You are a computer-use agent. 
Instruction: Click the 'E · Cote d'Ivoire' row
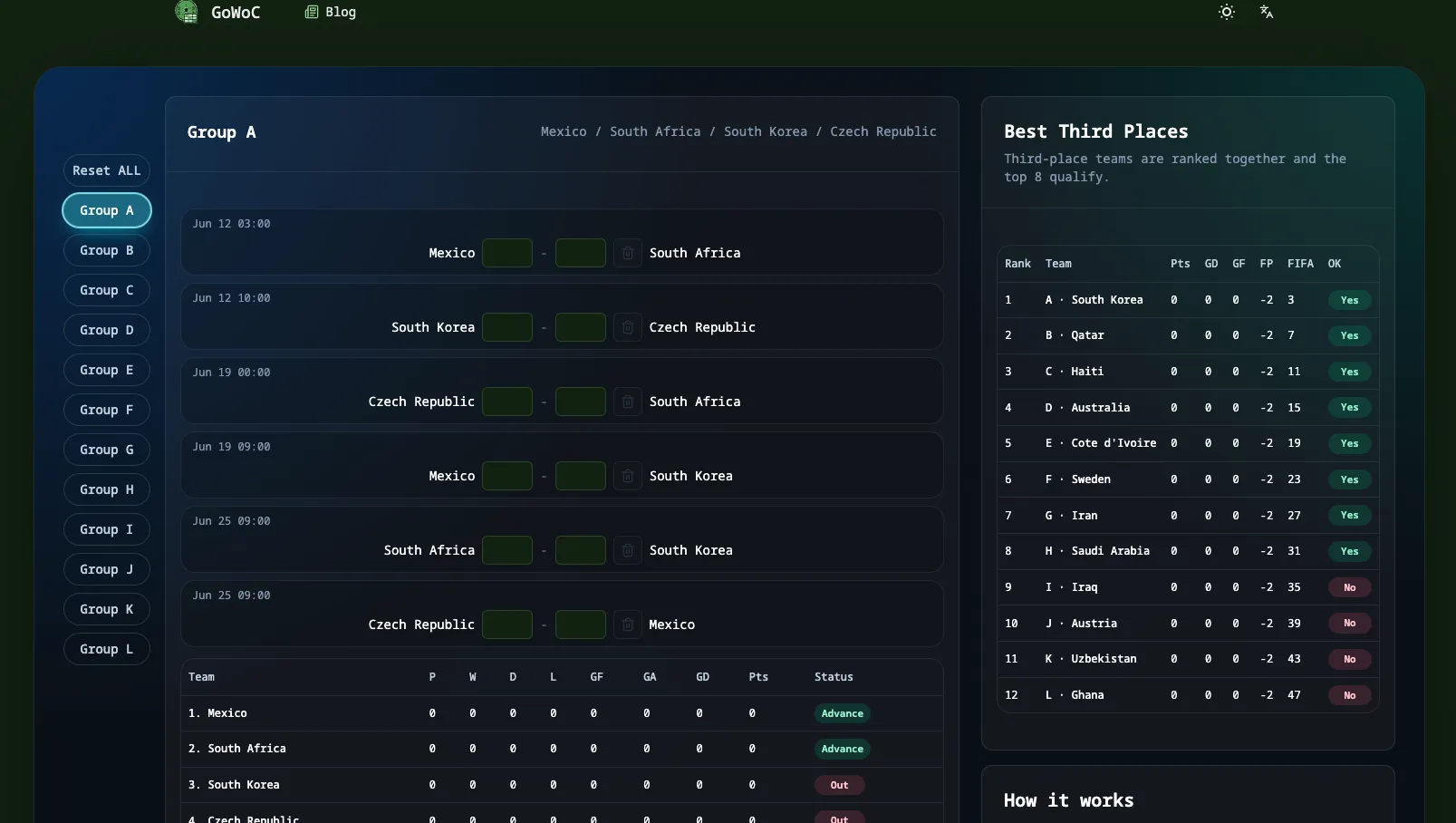tap(1188, 443)
